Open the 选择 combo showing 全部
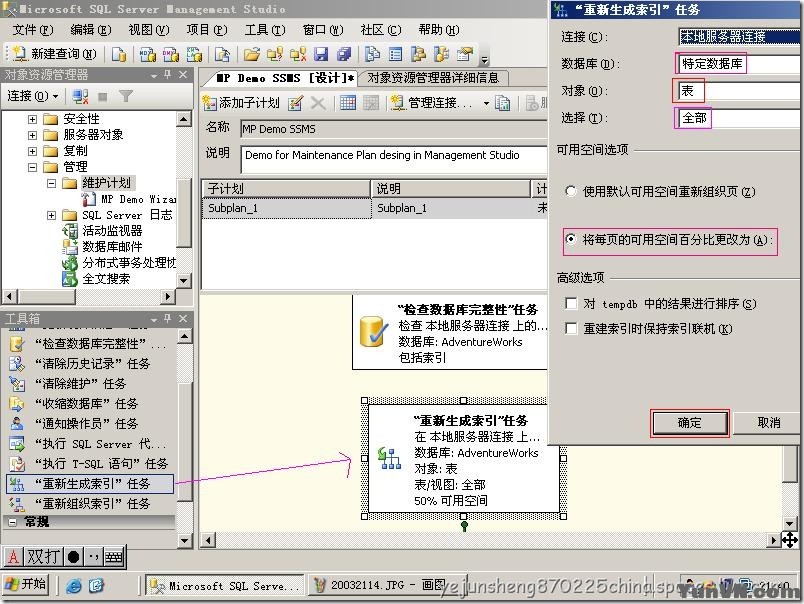 pyautogui.click(x=738, y=118)
